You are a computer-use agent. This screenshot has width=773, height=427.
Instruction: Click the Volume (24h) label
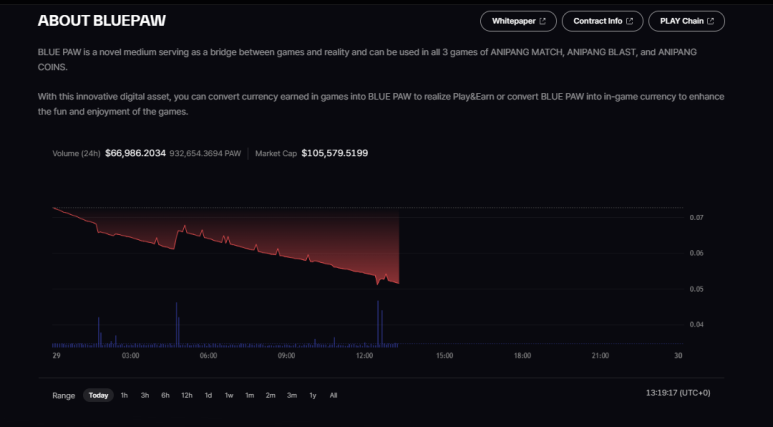[76, 153]
